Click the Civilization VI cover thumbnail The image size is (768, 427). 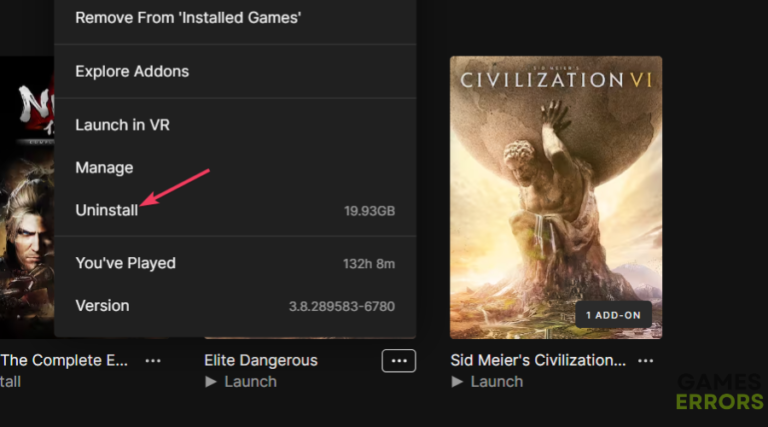(x=555, y=197)
